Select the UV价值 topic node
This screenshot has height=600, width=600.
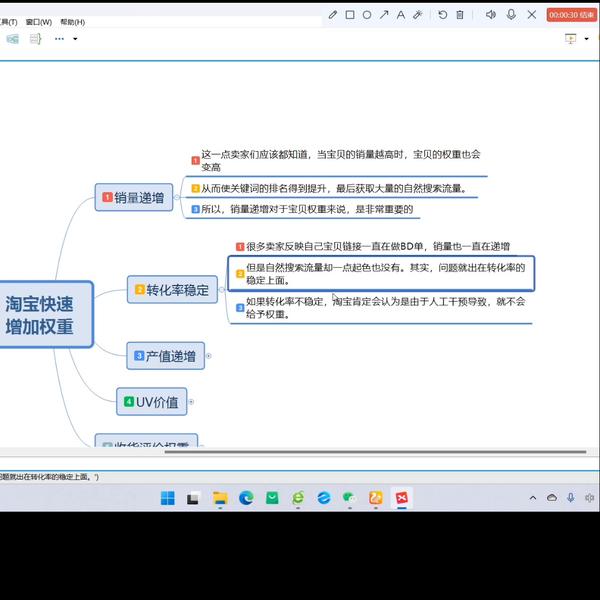[x=152, y=402]
